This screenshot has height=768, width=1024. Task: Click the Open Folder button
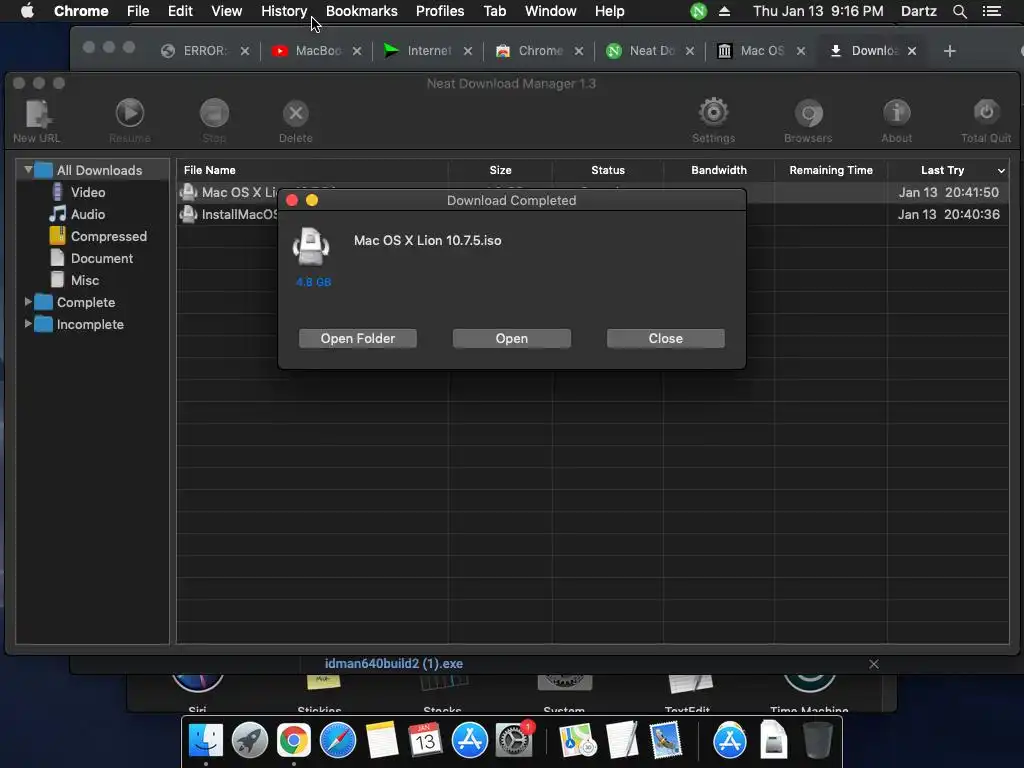(358, 338)
